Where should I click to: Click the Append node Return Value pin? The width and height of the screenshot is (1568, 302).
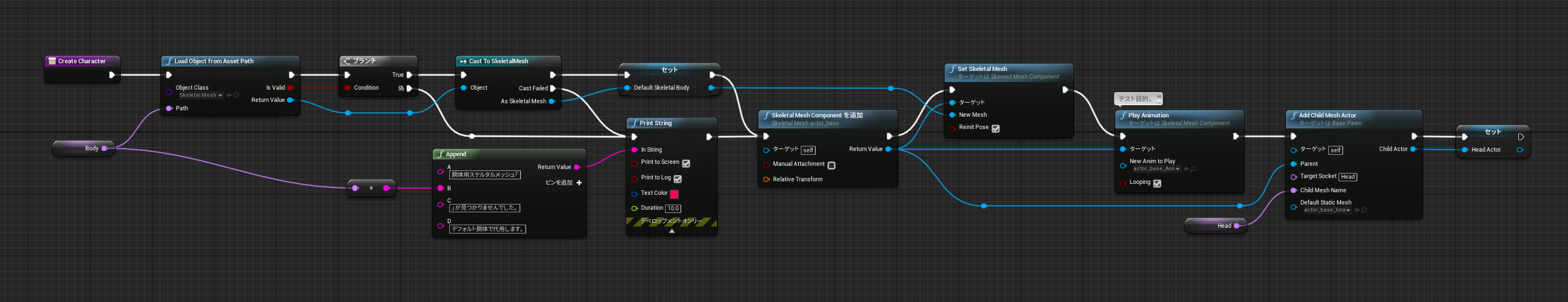click(577, 167)
